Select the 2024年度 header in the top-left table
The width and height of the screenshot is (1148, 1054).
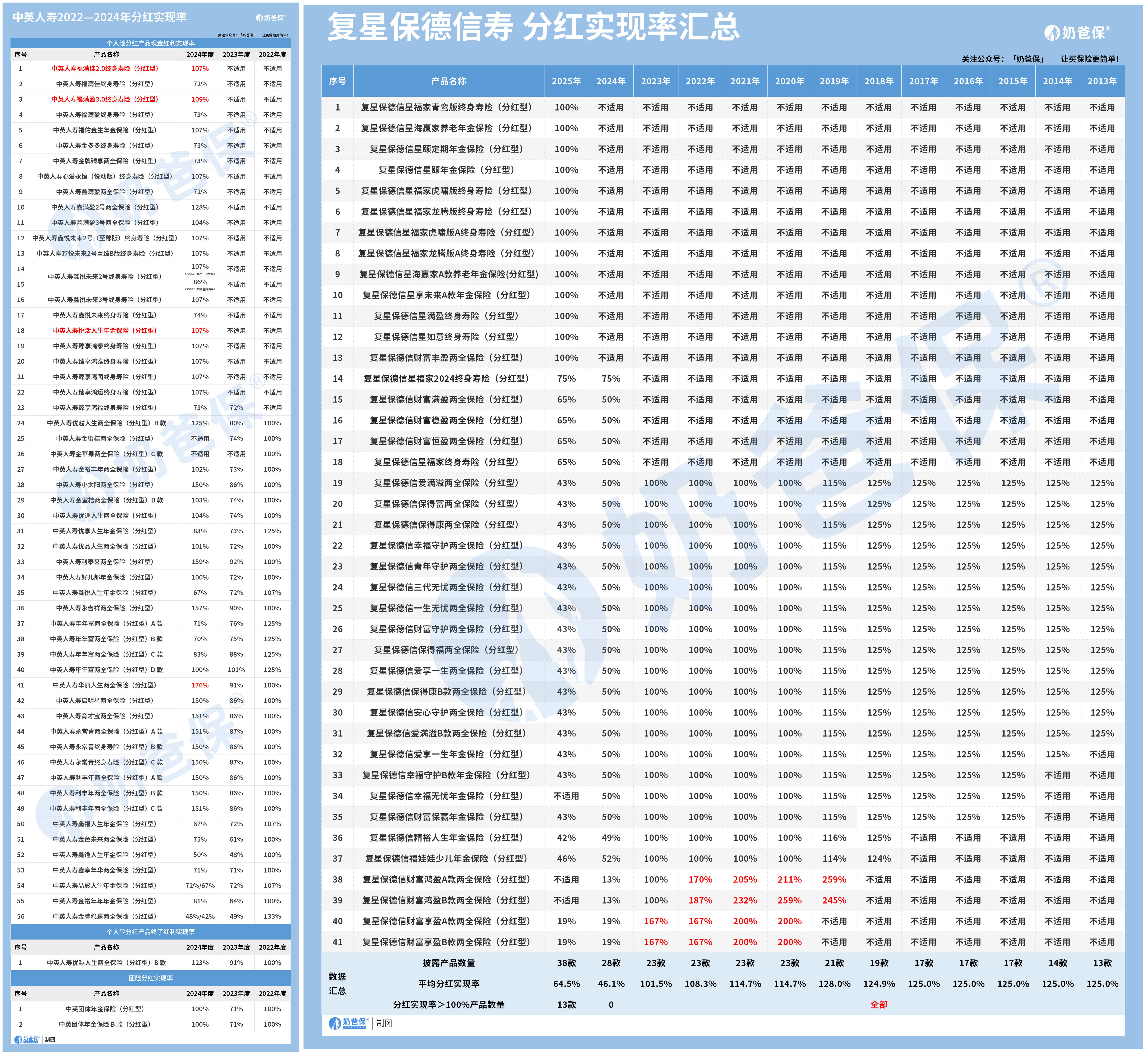tap(200, 55)
